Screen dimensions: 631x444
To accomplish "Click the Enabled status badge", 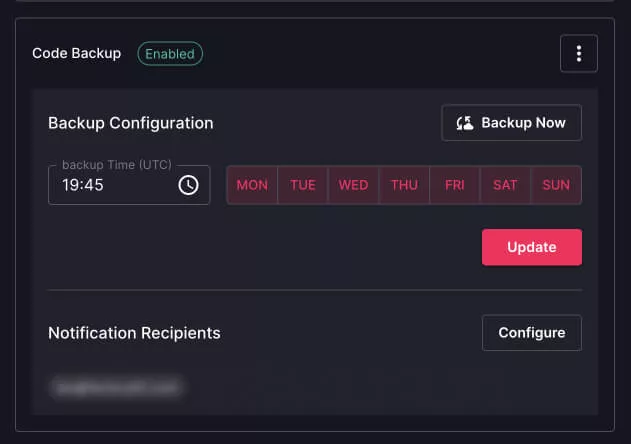I will (x=170, y=54).
